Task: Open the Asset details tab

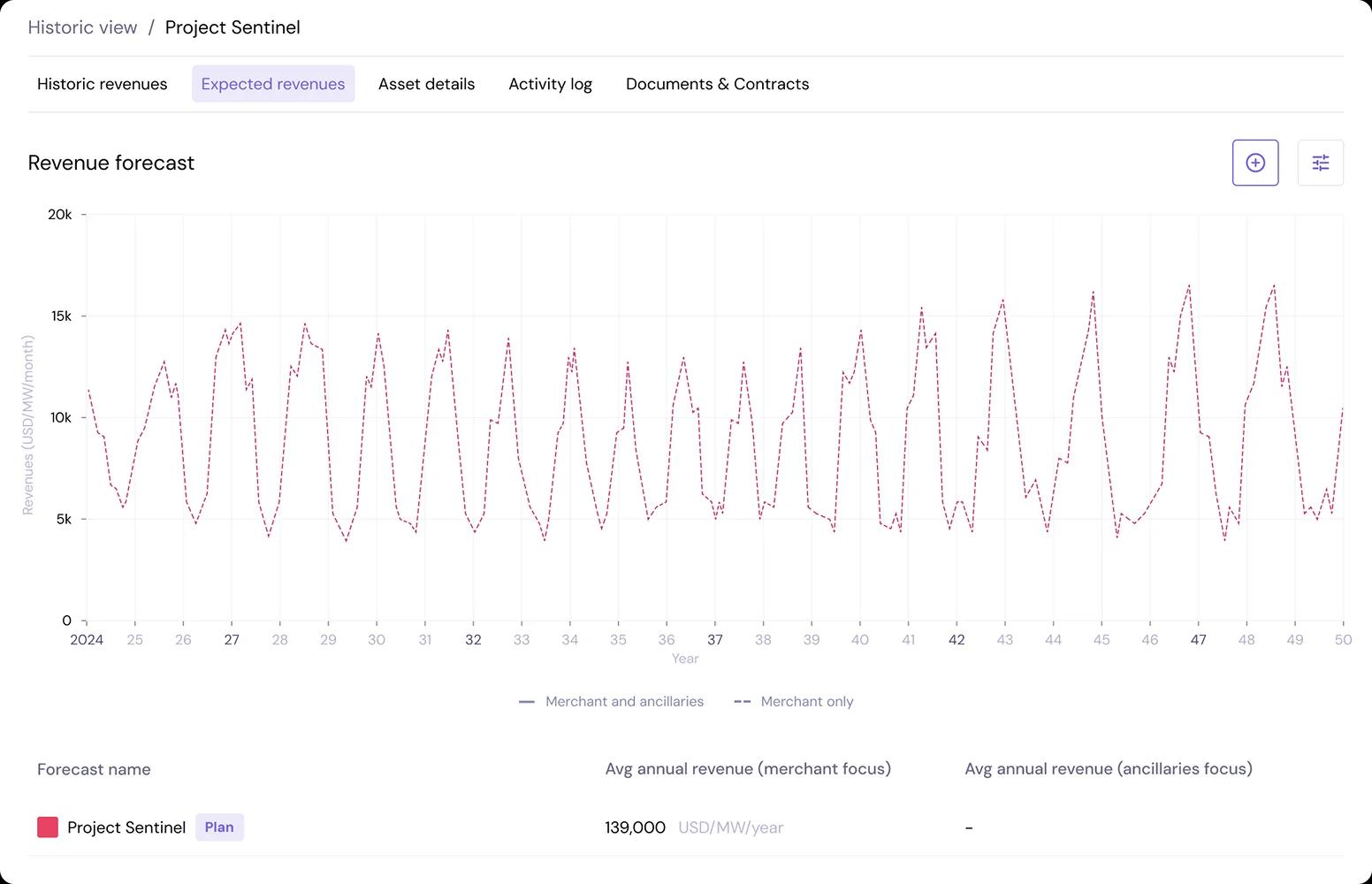Action: coord(426,84)
